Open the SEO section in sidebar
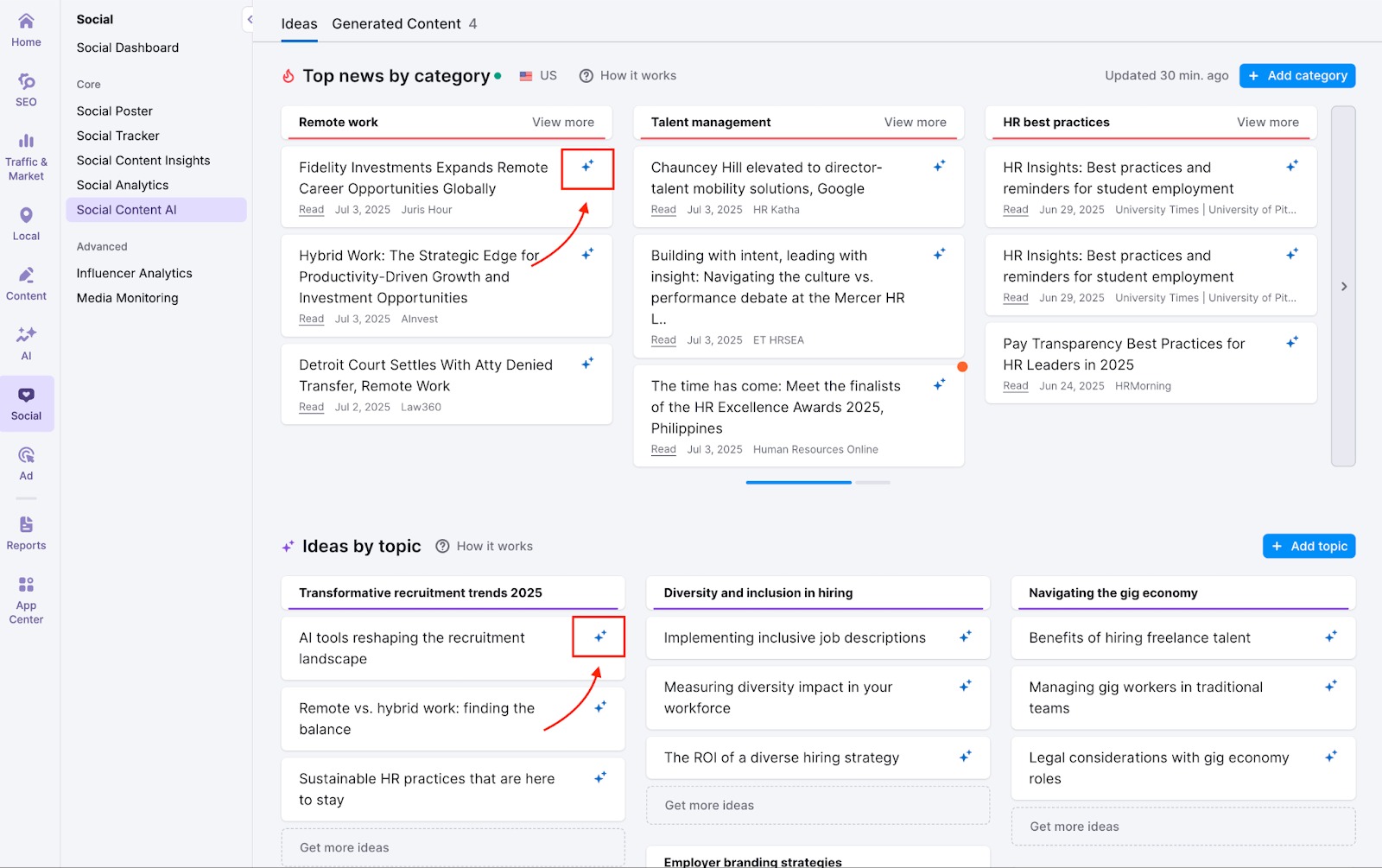1382x868 pixels. click(x=26, y=90)
